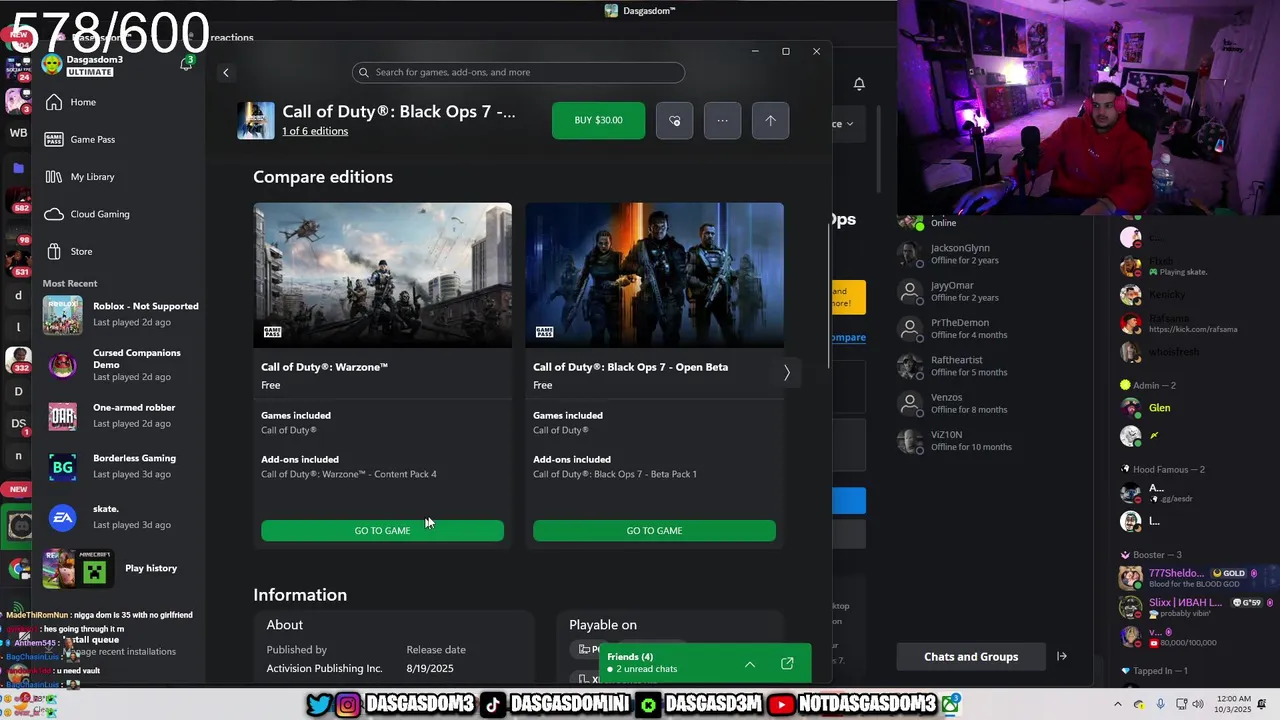
Task: Switch to the Dasgasdom™ window tab
Action: point(640,11)
